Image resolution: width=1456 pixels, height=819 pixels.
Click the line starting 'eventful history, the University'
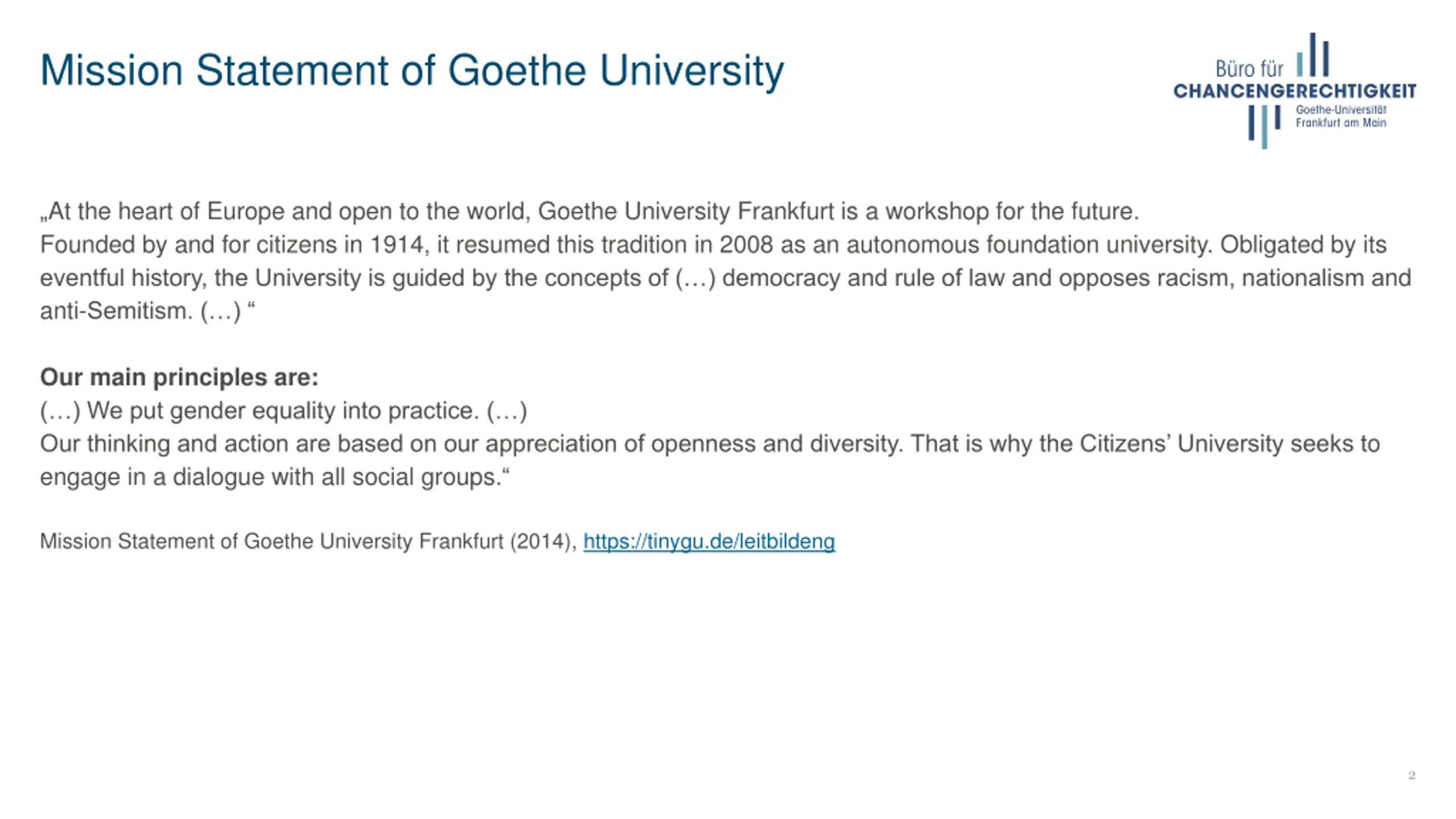pos(725,278)
